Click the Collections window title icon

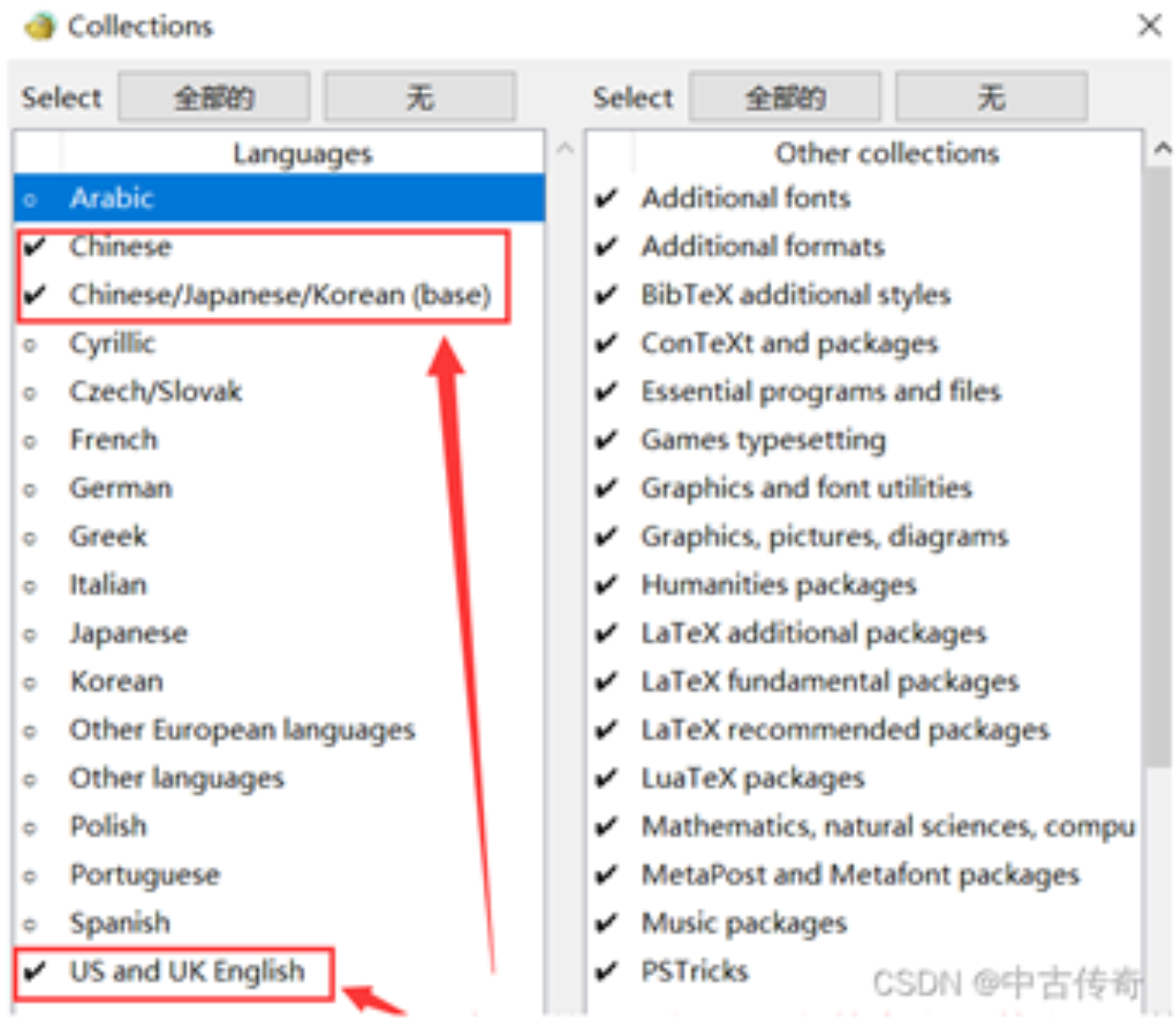39,27
